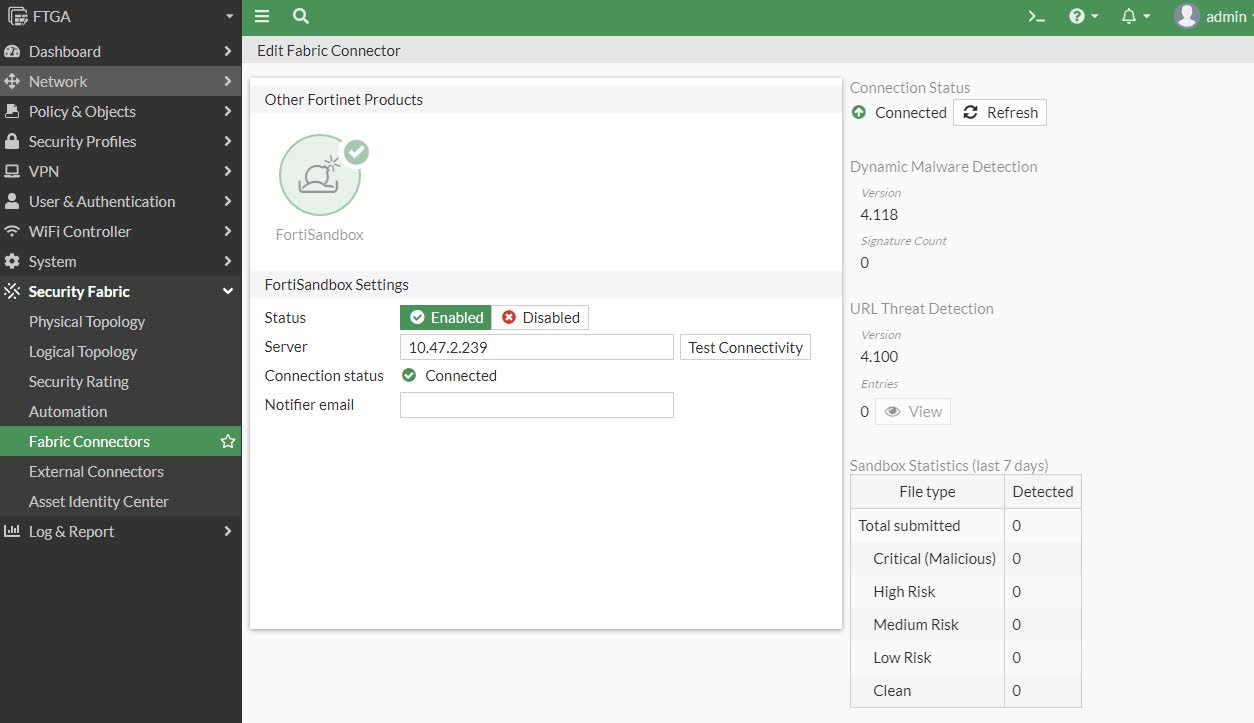Launch the CLI console icon
1254x723 pixels.
click(1037, 16)
